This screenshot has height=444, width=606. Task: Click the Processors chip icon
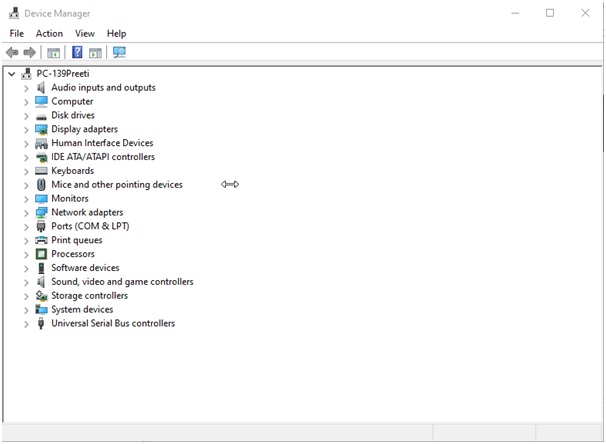41,254
